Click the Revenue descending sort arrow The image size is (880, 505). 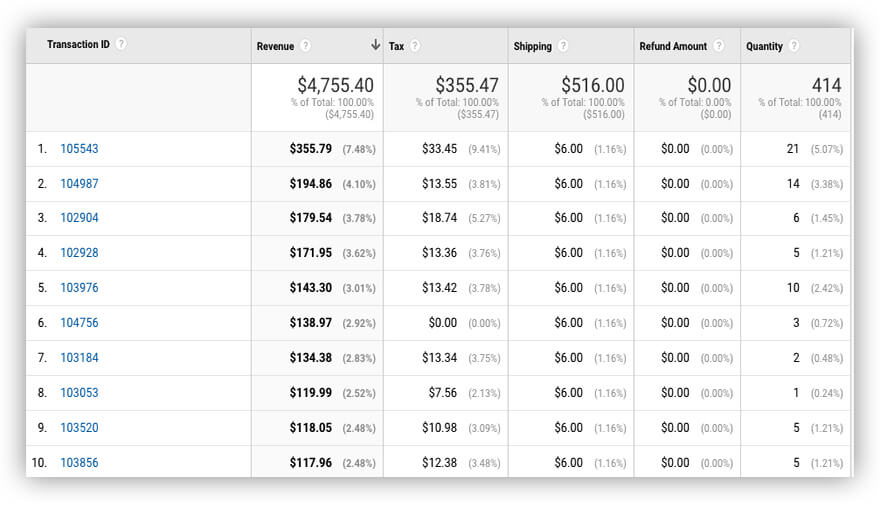pos(375,45)
